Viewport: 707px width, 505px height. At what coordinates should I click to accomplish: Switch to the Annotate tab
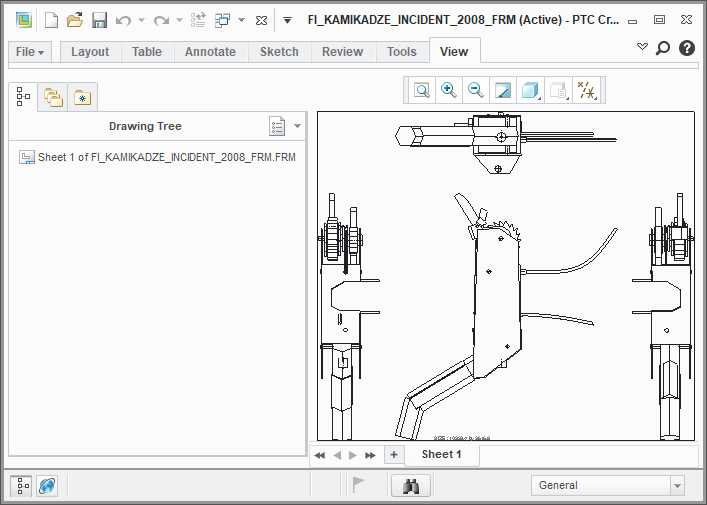(210, 52)
